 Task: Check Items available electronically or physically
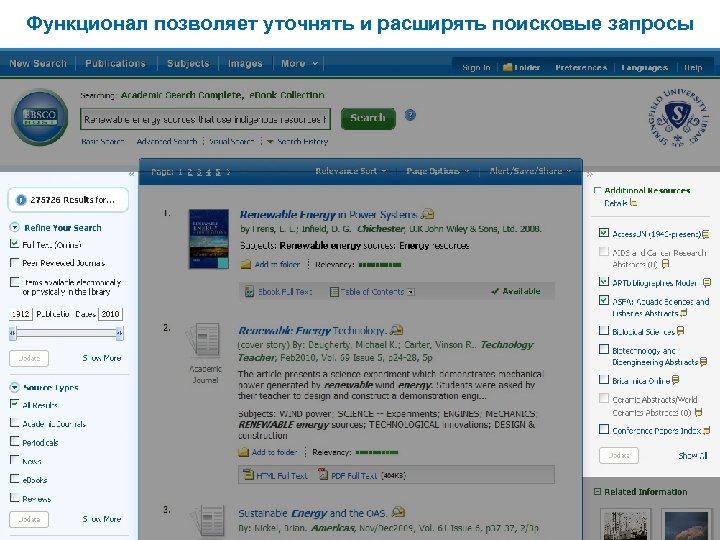click(15, 281)
